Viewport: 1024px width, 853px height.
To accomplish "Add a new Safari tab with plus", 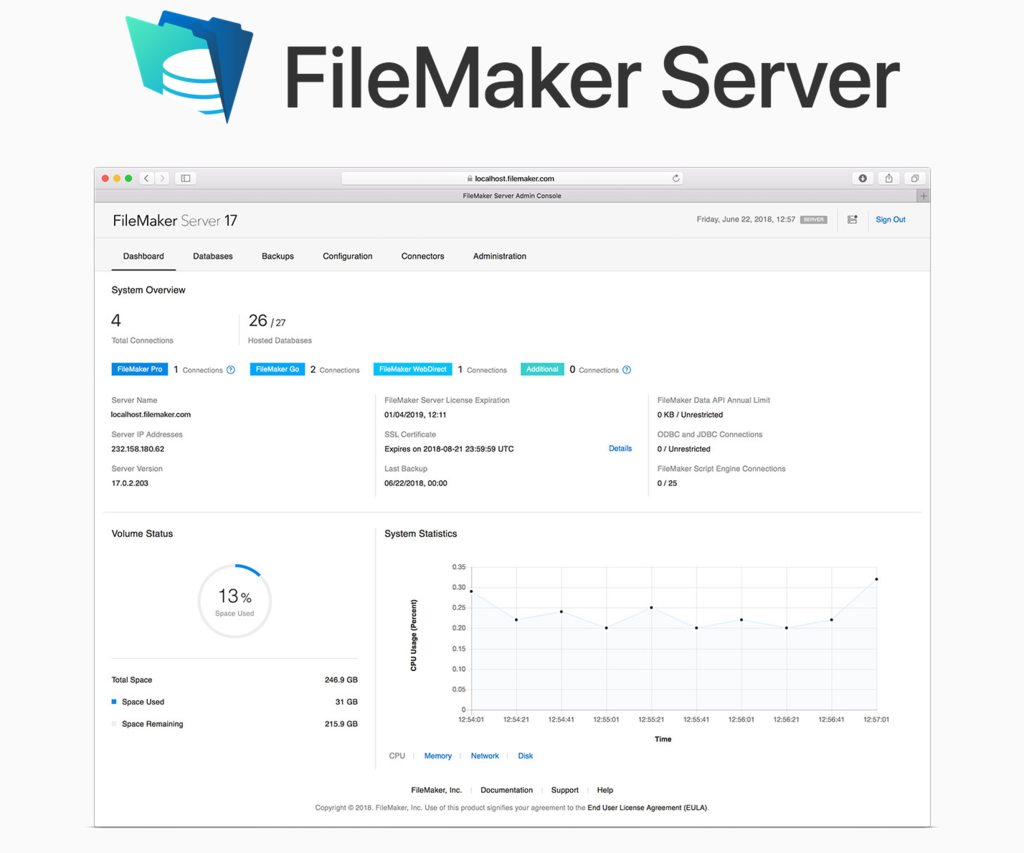I will pyautogui.click(x=923, y=196).
